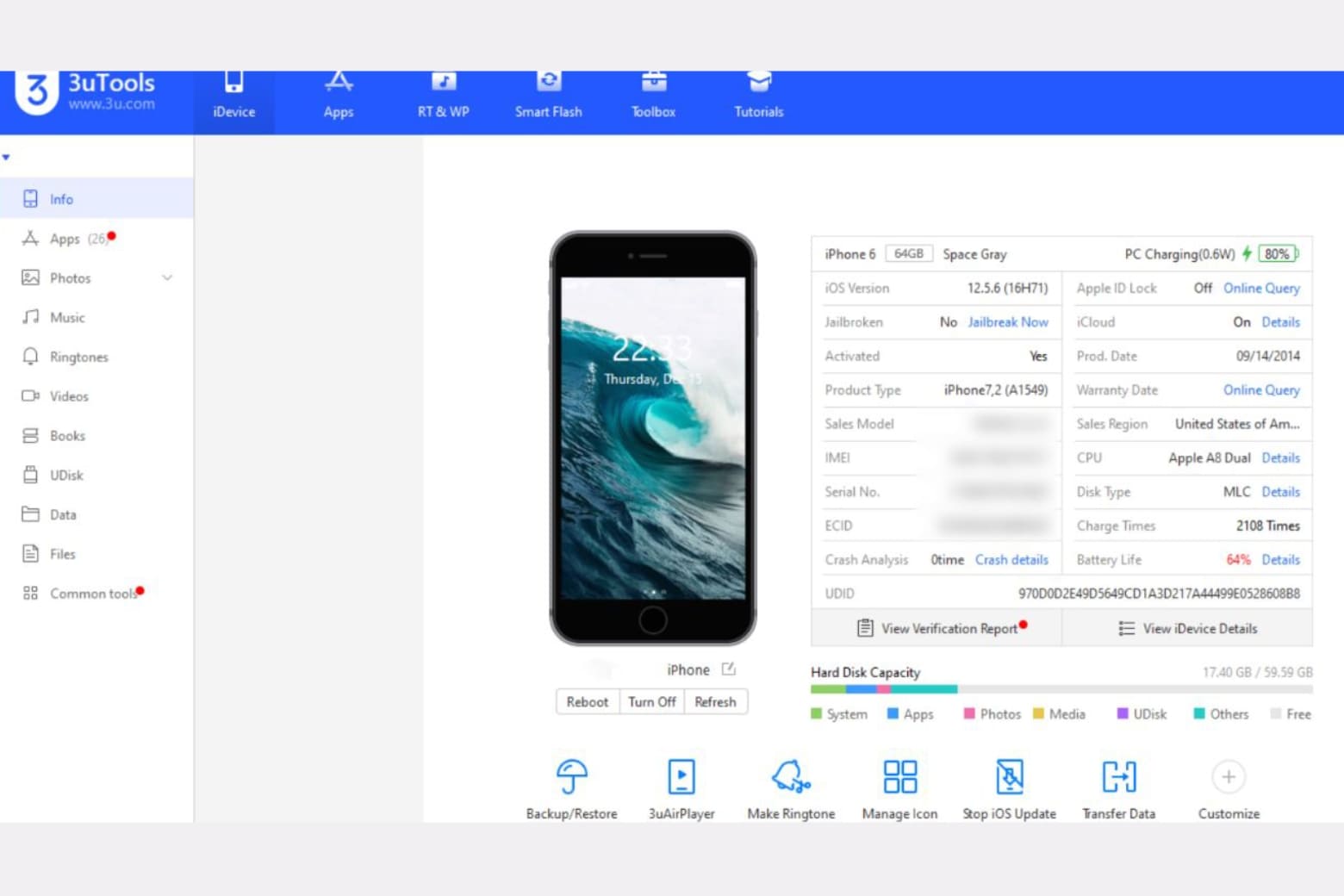The image size is (1344, 896).
Task: Switch to the Tutorials tab
Action: tap(757, 93)
